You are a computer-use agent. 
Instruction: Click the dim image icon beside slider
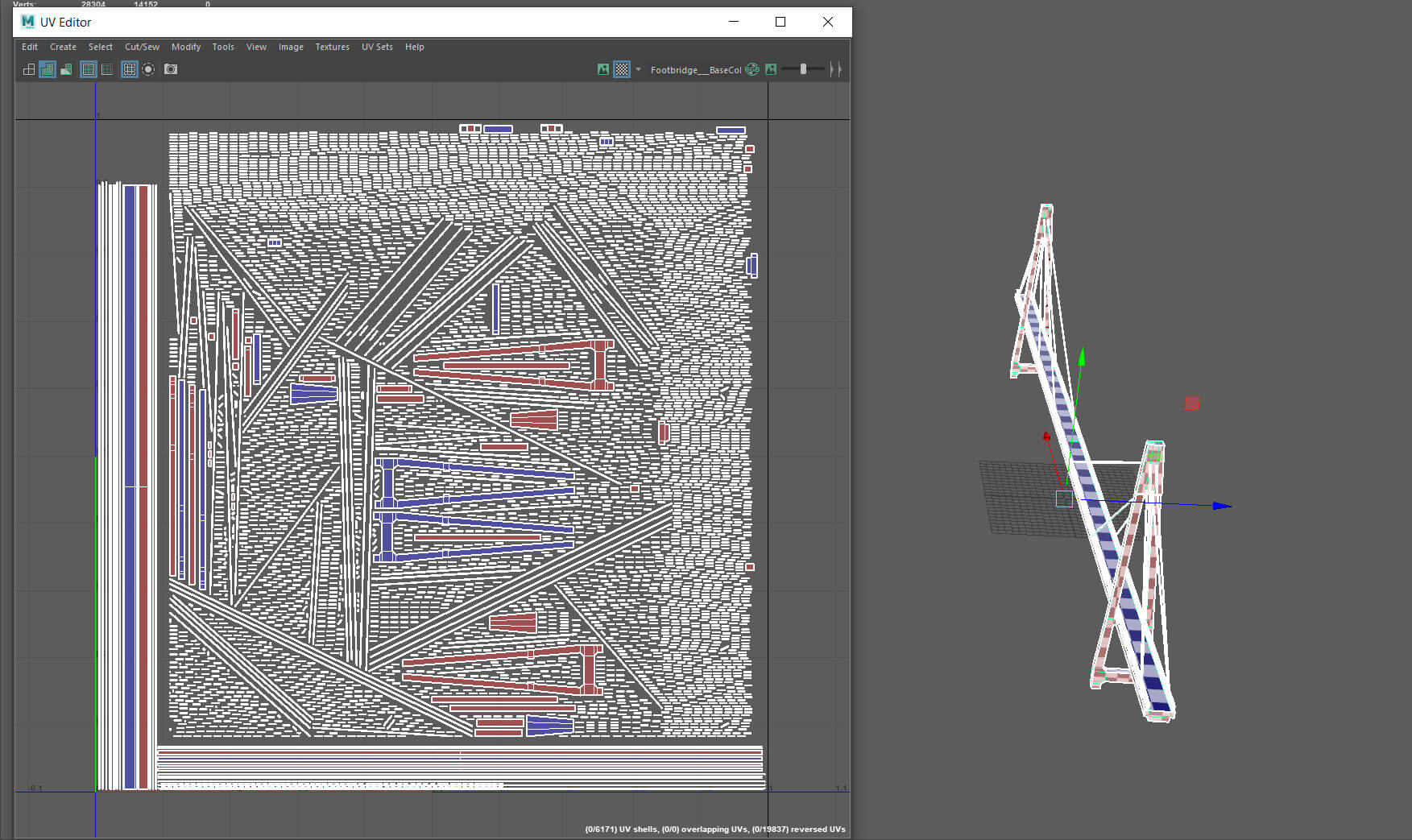click(x=771, y=69)
